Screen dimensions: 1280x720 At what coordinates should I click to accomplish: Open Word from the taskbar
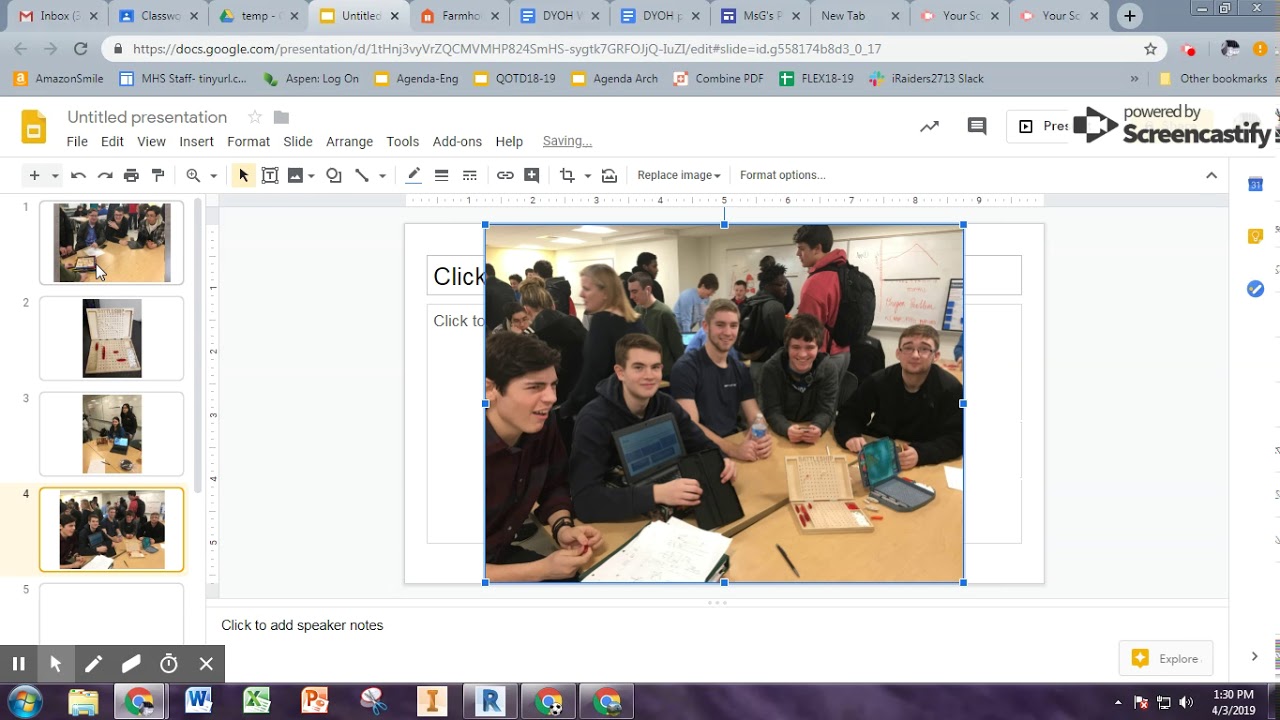198,701
